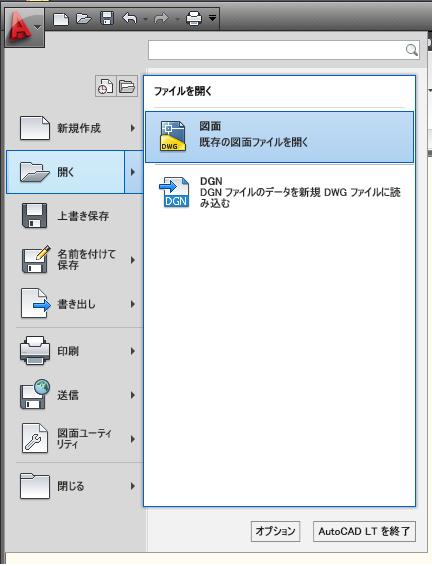Choose 図面 to open existing drawing file
This screenshot has width=432, height=566.
click(279, 137)
